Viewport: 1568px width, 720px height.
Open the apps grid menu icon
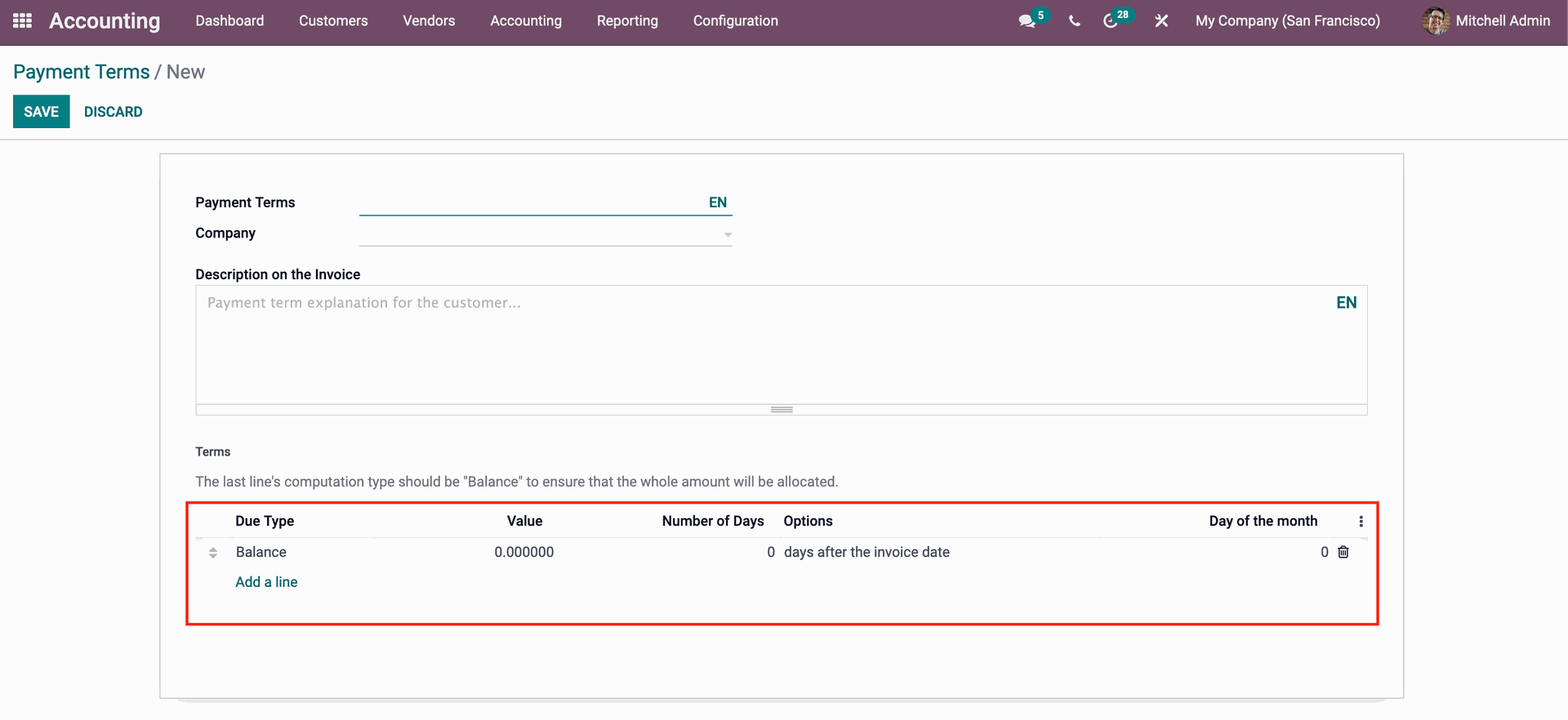pos(22,20)
